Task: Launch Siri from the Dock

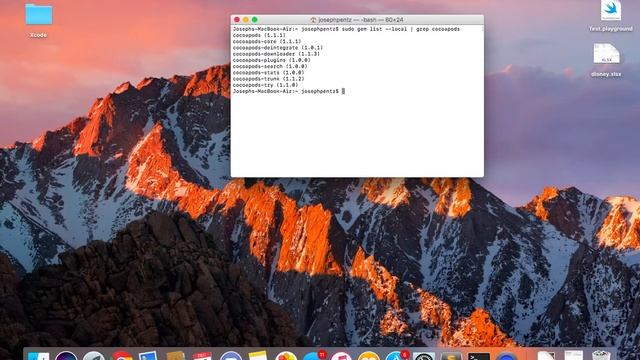Action: (x=66, y=356)
